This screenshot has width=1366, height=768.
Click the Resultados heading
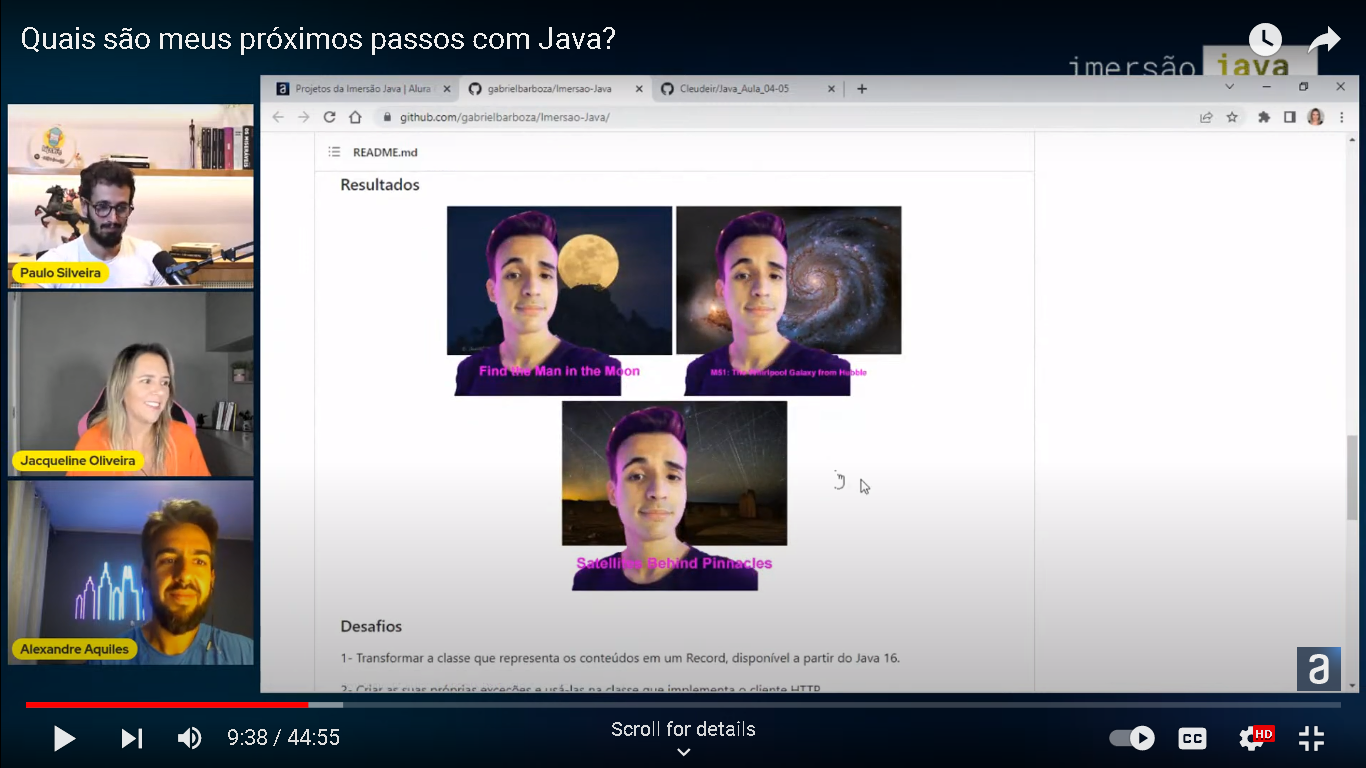[380, 185]
